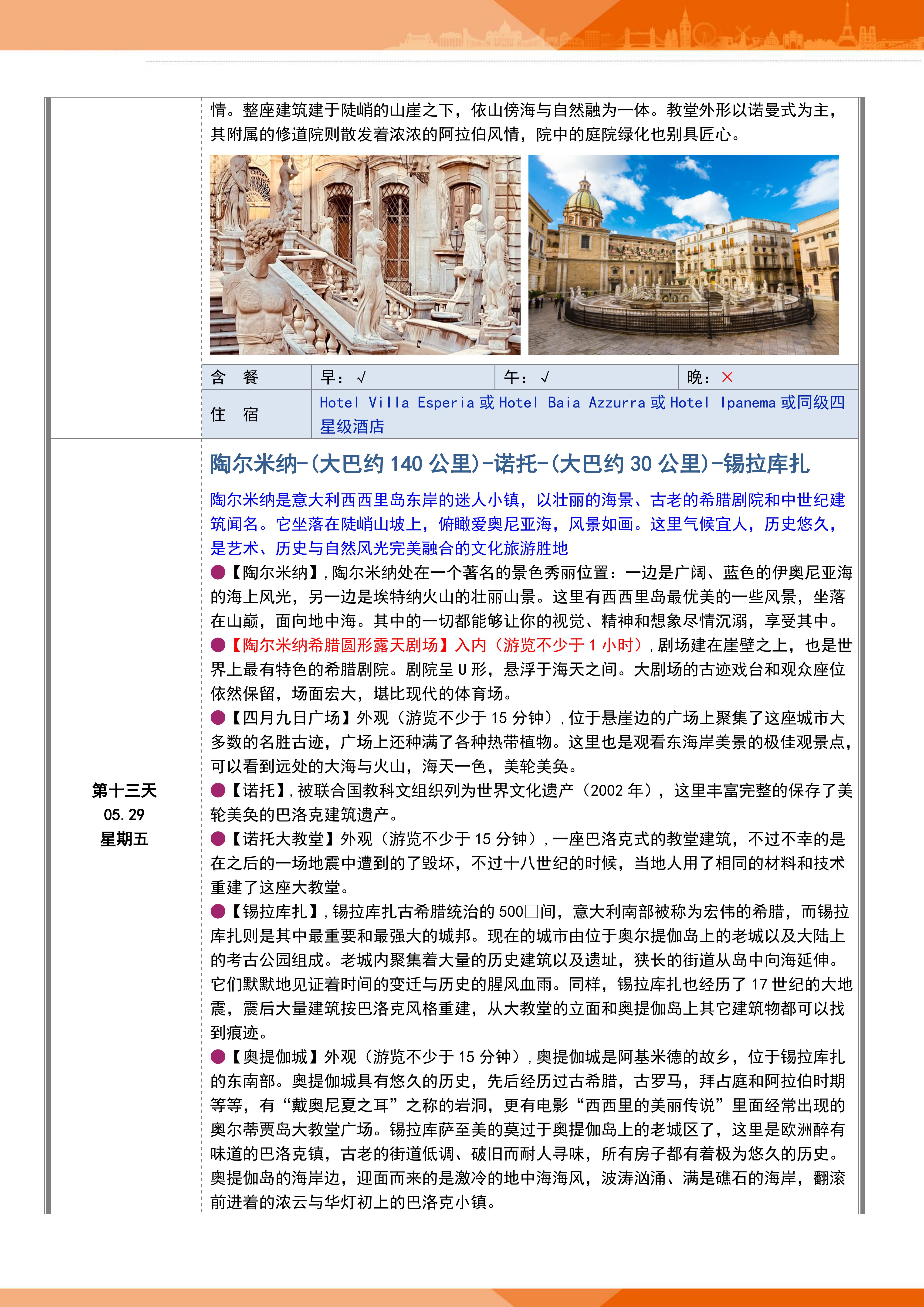924x1307 pixels.
Task: Click the 含餐 meals row label
Action: [x=234, y=377]
